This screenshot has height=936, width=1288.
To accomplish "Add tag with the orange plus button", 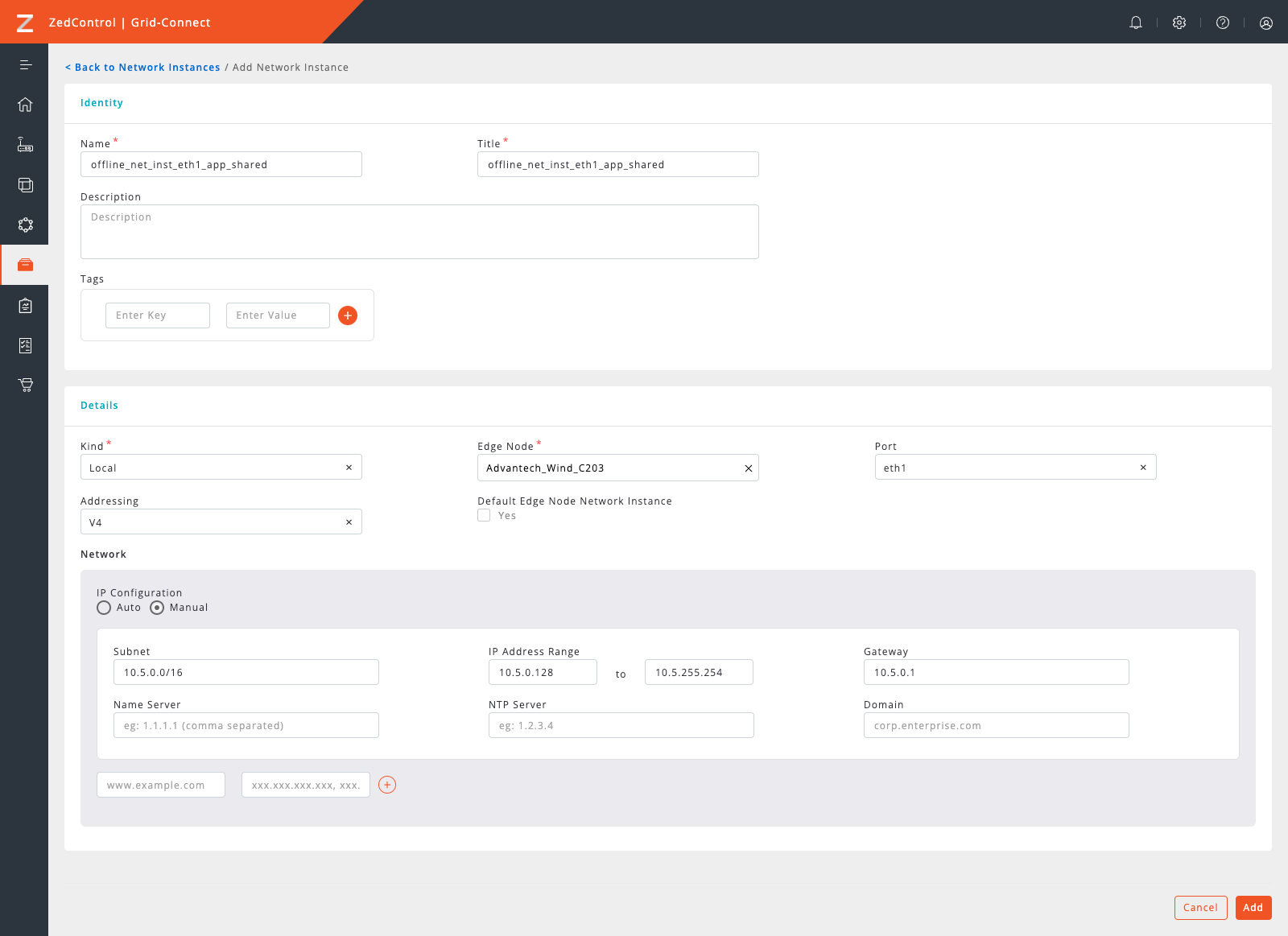I will (348, 315).
